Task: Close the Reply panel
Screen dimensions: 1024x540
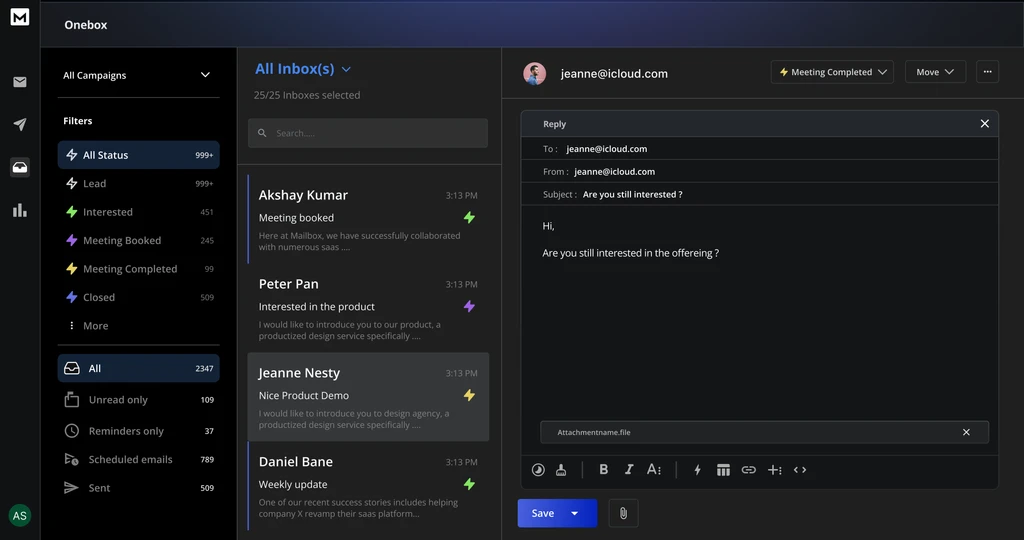Action: point(984,124)
